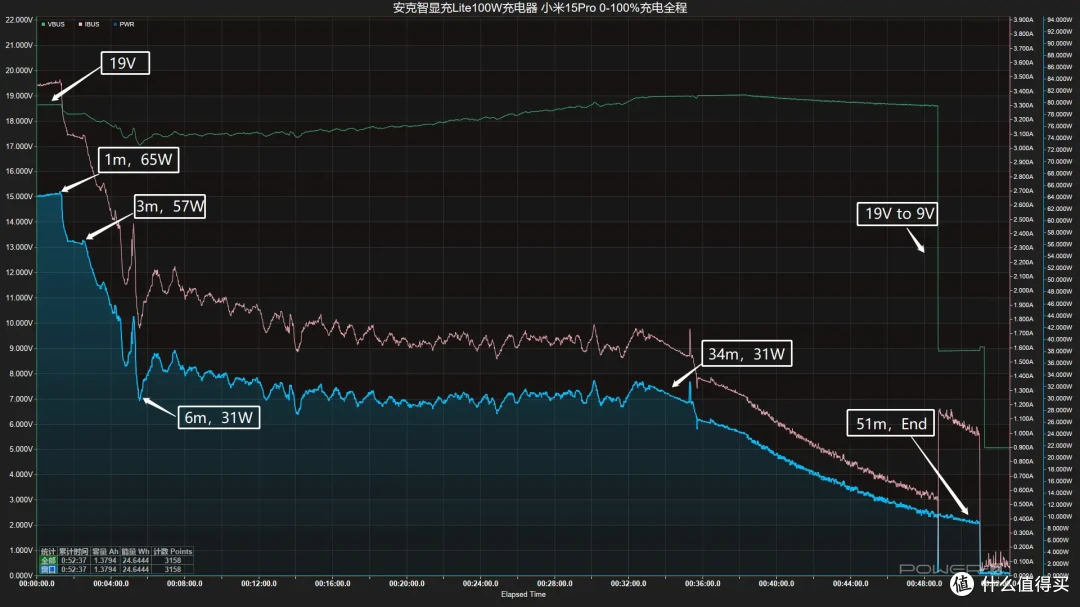Click the 24.6444 value in 全部 row
Viewport: 1080px width, 607px height.
(x=135, y=561)
